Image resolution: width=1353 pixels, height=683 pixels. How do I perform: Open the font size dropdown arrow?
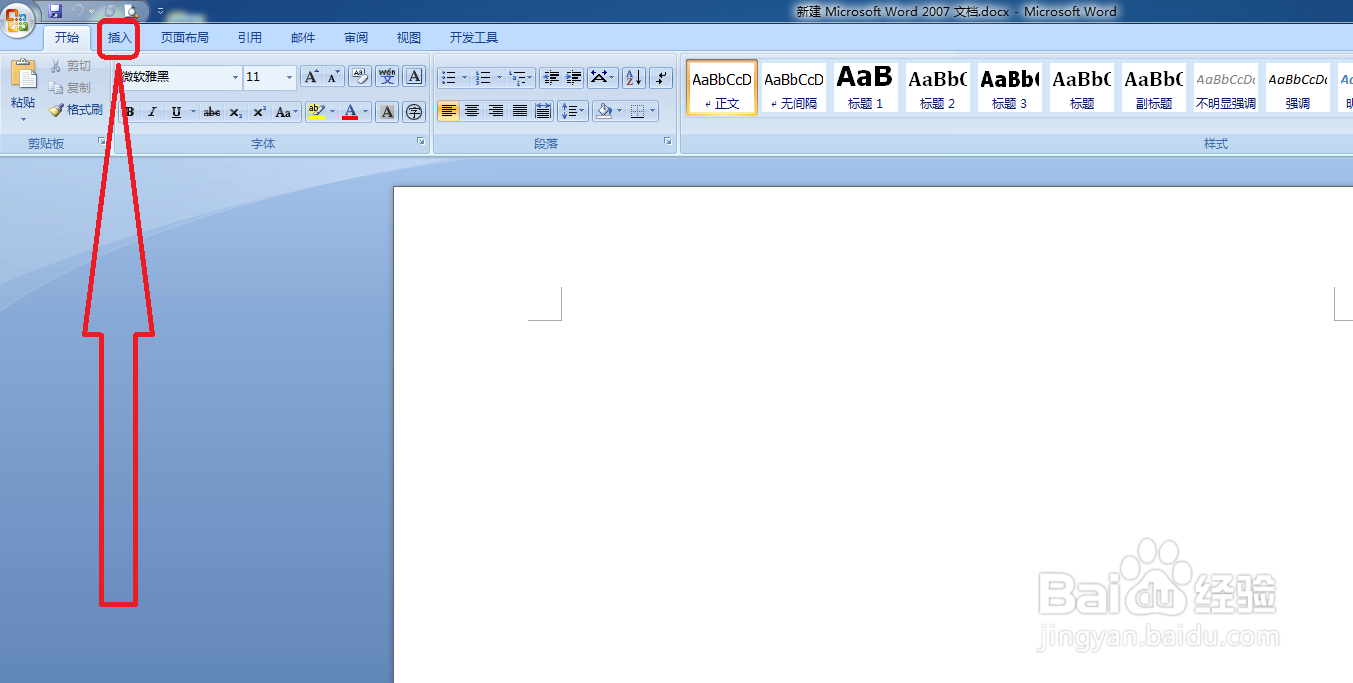(x=290, y=77)
